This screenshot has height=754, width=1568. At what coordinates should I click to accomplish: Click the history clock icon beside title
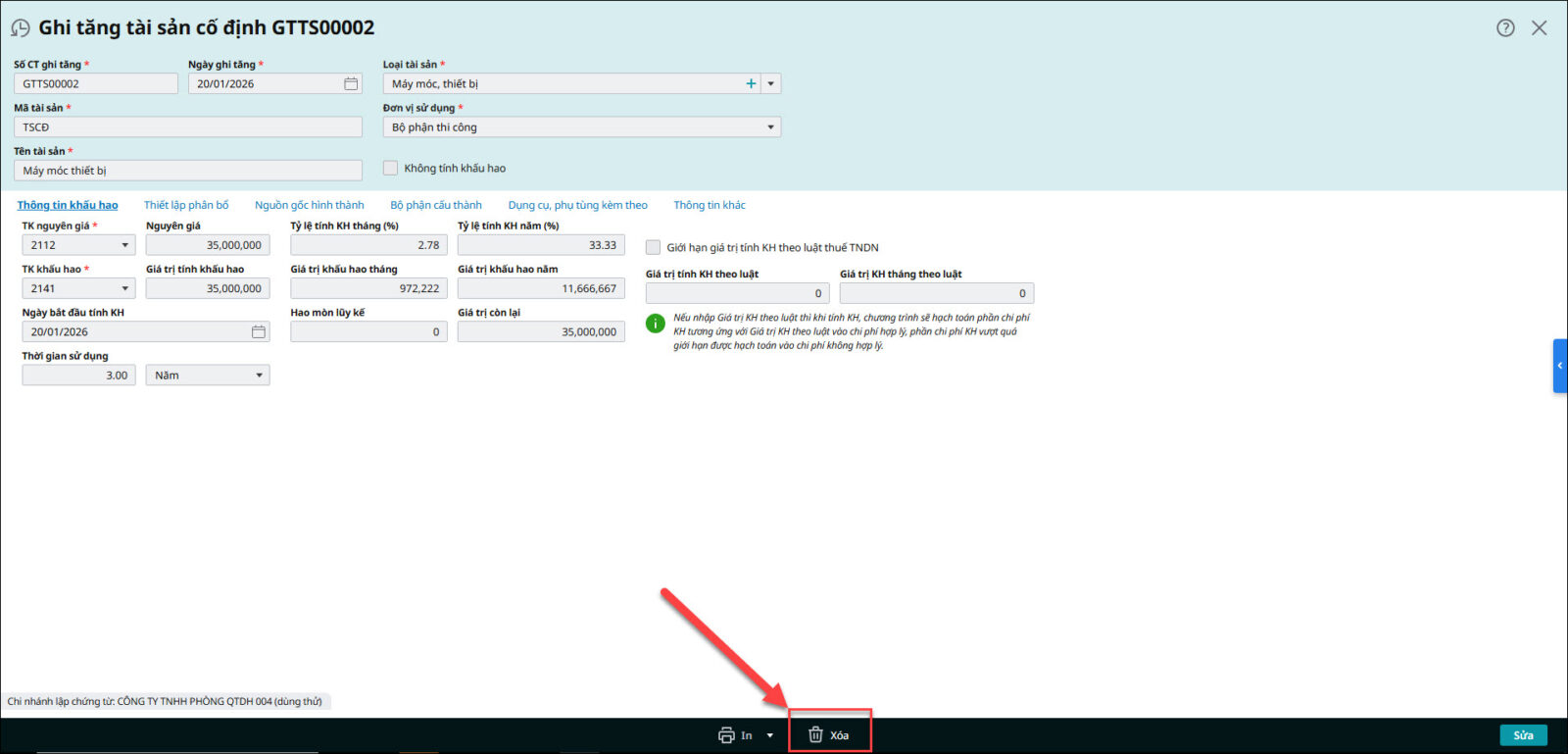click(21, 28)
